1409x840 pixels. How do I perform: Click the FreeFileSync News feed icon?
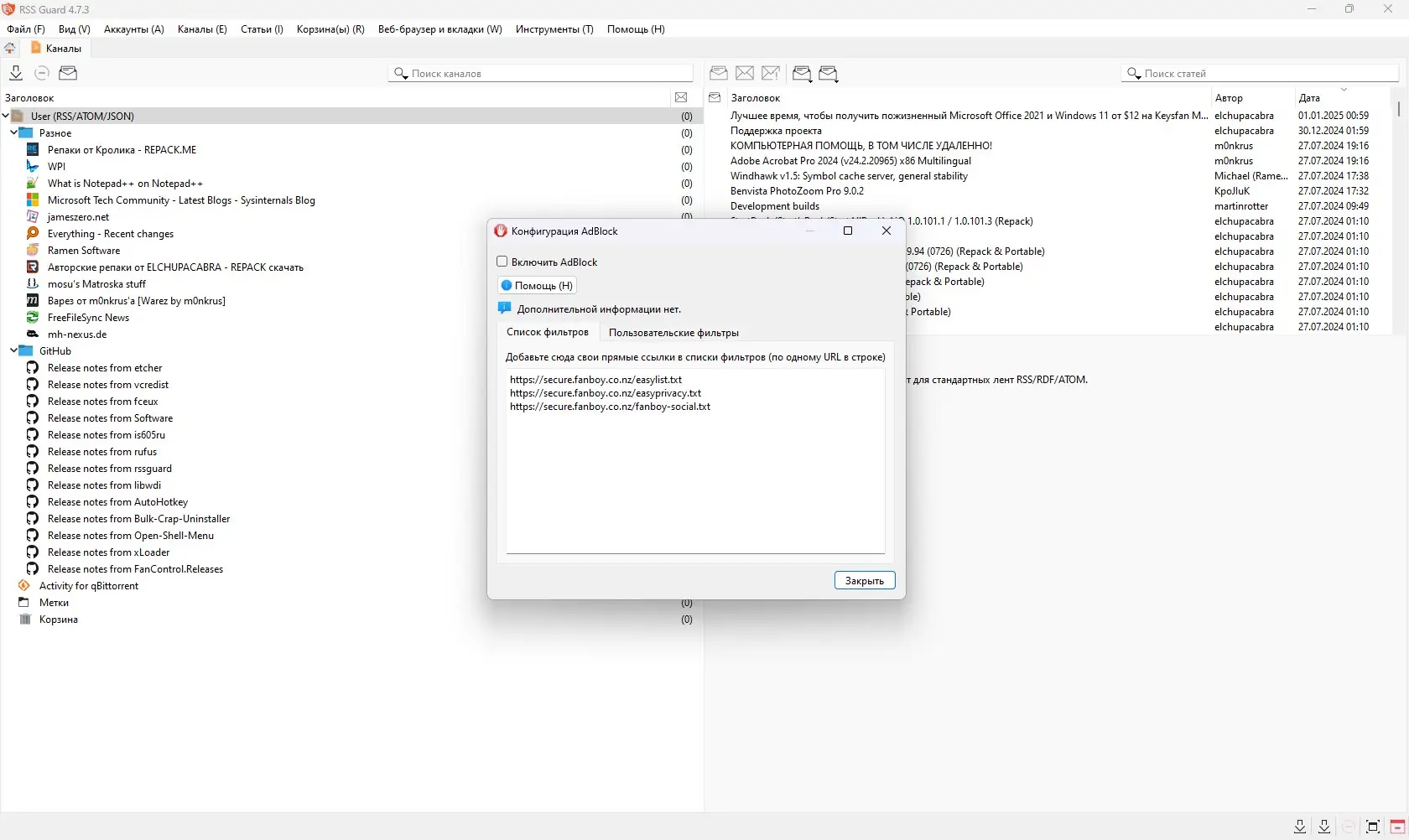[33, 318]
